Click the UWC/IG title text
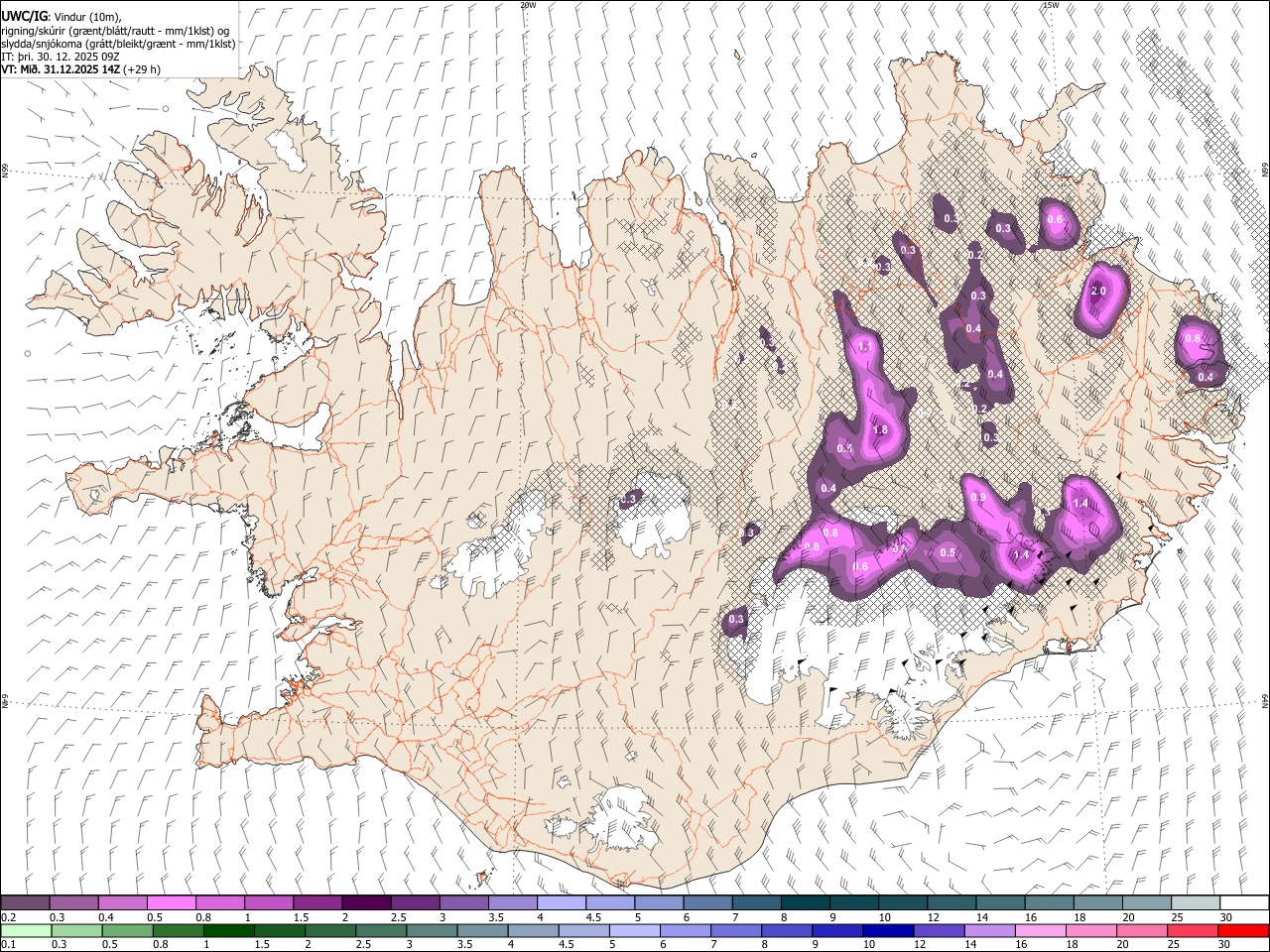Screen dimensions: 1270x952 (x=24, y=17)
